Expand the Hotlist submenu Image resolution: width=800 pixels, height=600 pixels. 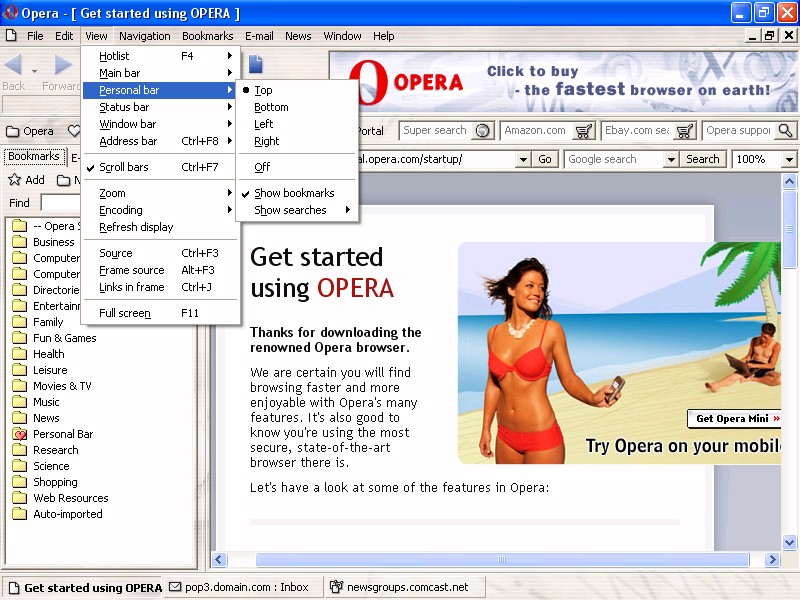160,56
